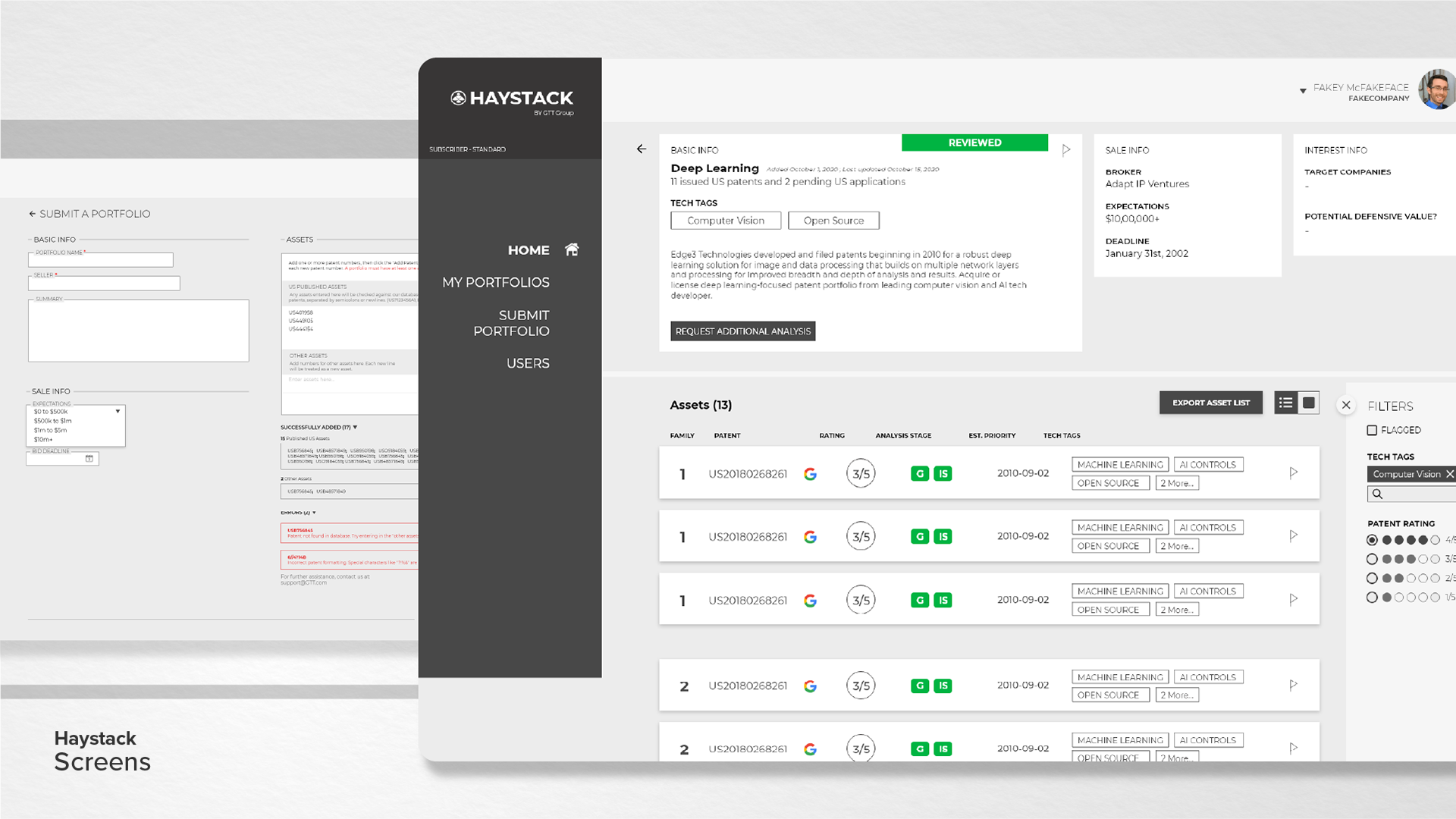Click the home icon beside HOME
The height and width of the screenshot is (819, 1456).
pyautogui.click(x=572, y=249)
